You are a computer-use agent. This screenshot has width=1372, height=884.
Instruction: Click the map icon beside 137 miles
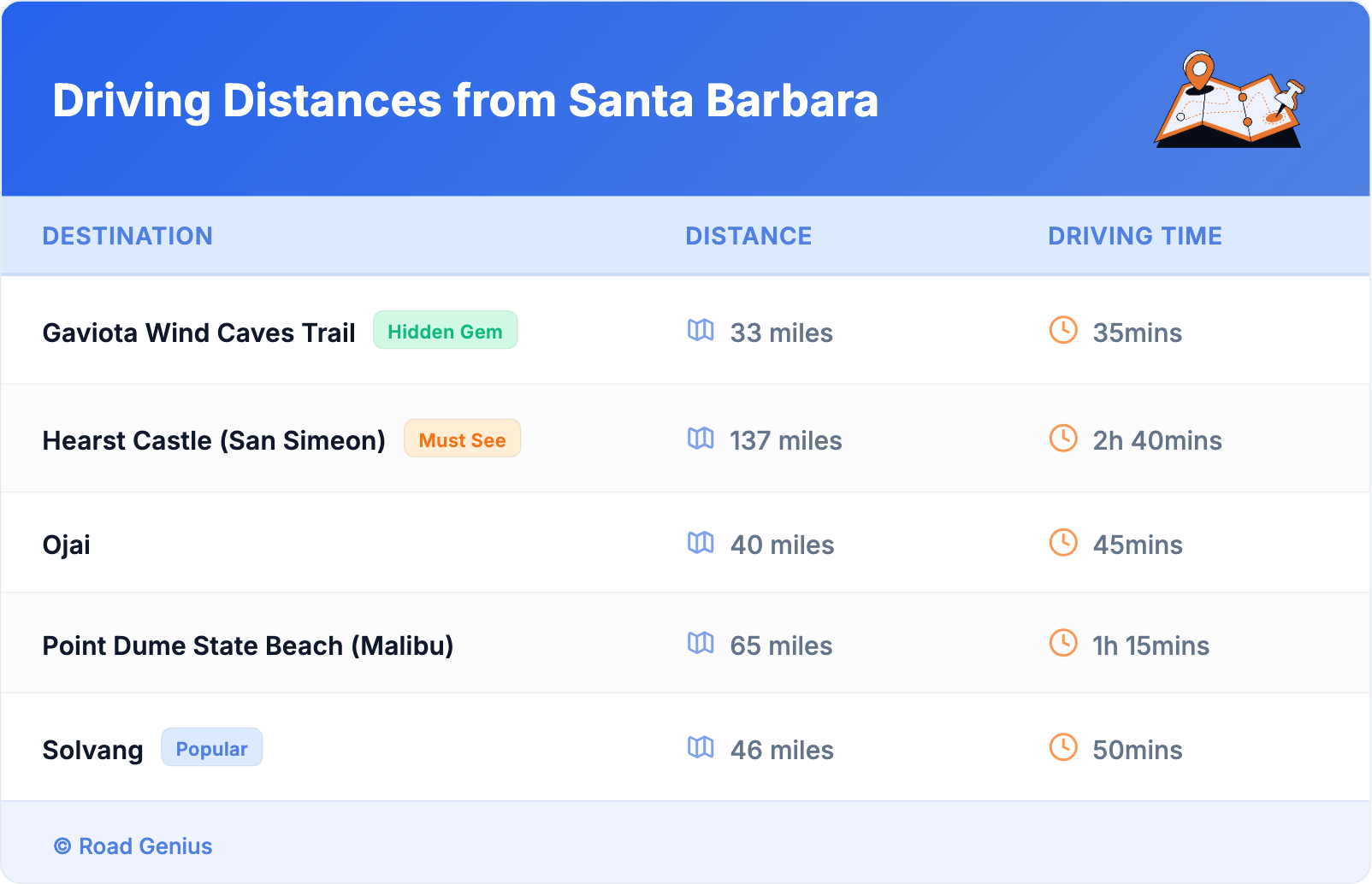(701, 439)
